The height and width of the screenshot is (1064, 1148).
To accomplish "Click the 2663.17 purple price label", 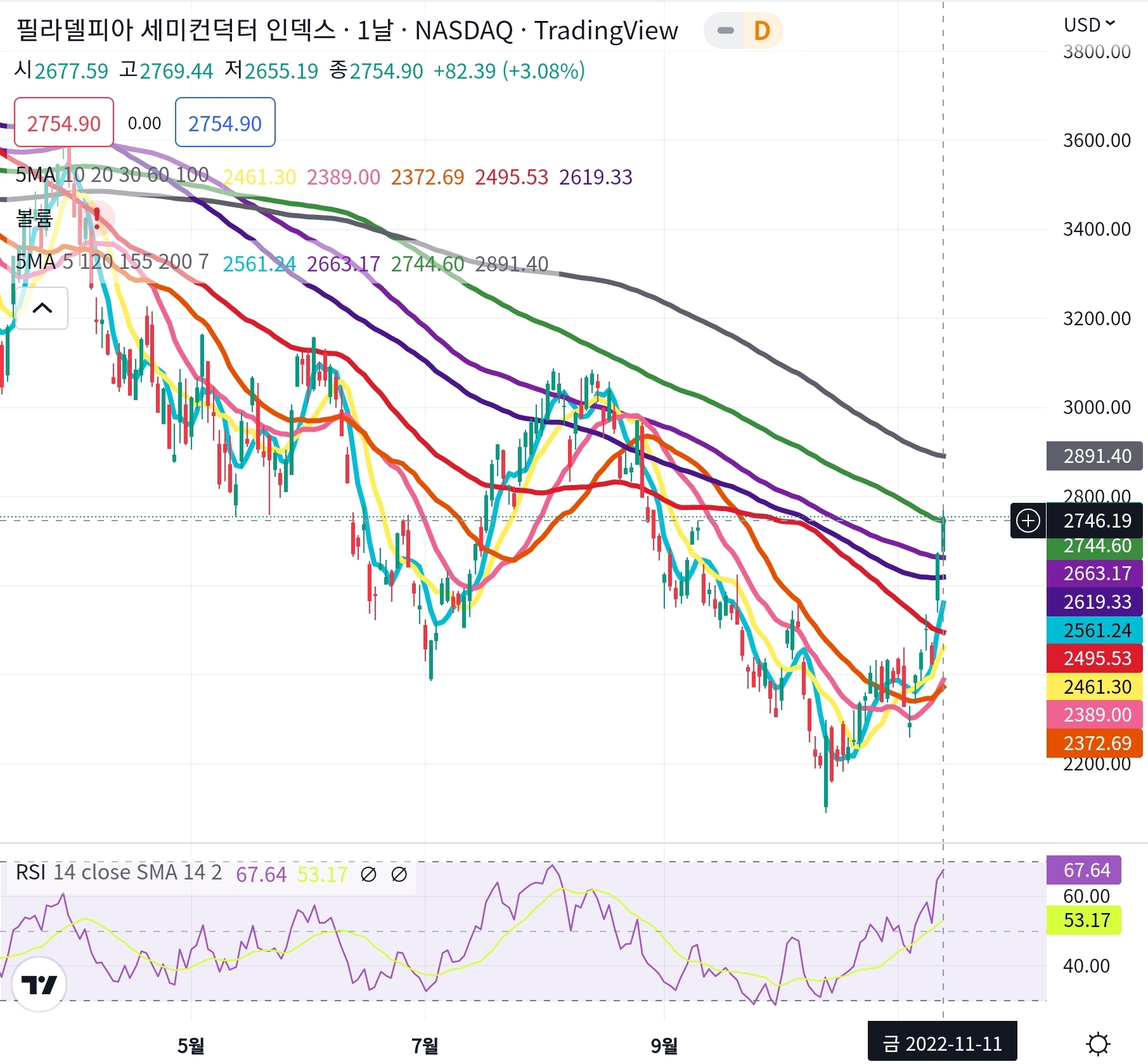I will pos(1094,573).
